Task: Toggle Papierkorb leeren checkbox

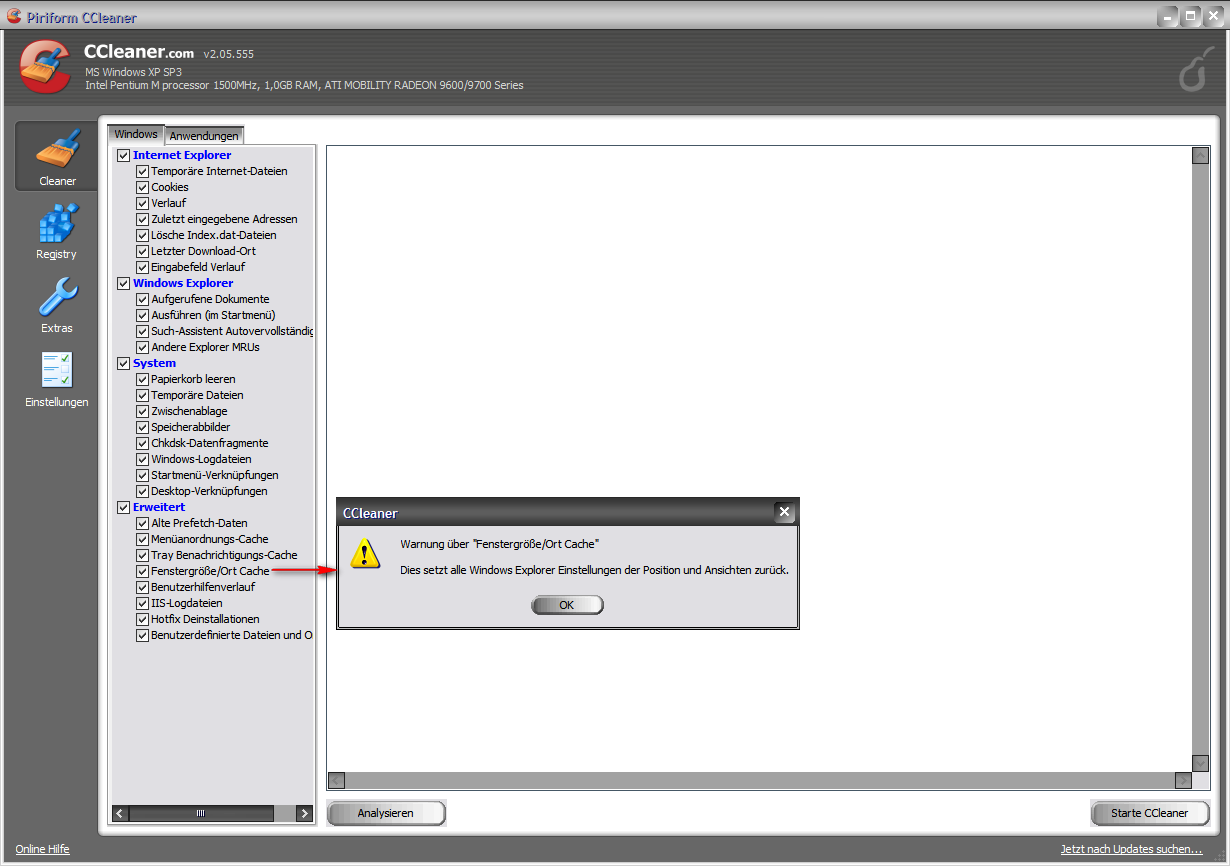Action: (142, 379)
